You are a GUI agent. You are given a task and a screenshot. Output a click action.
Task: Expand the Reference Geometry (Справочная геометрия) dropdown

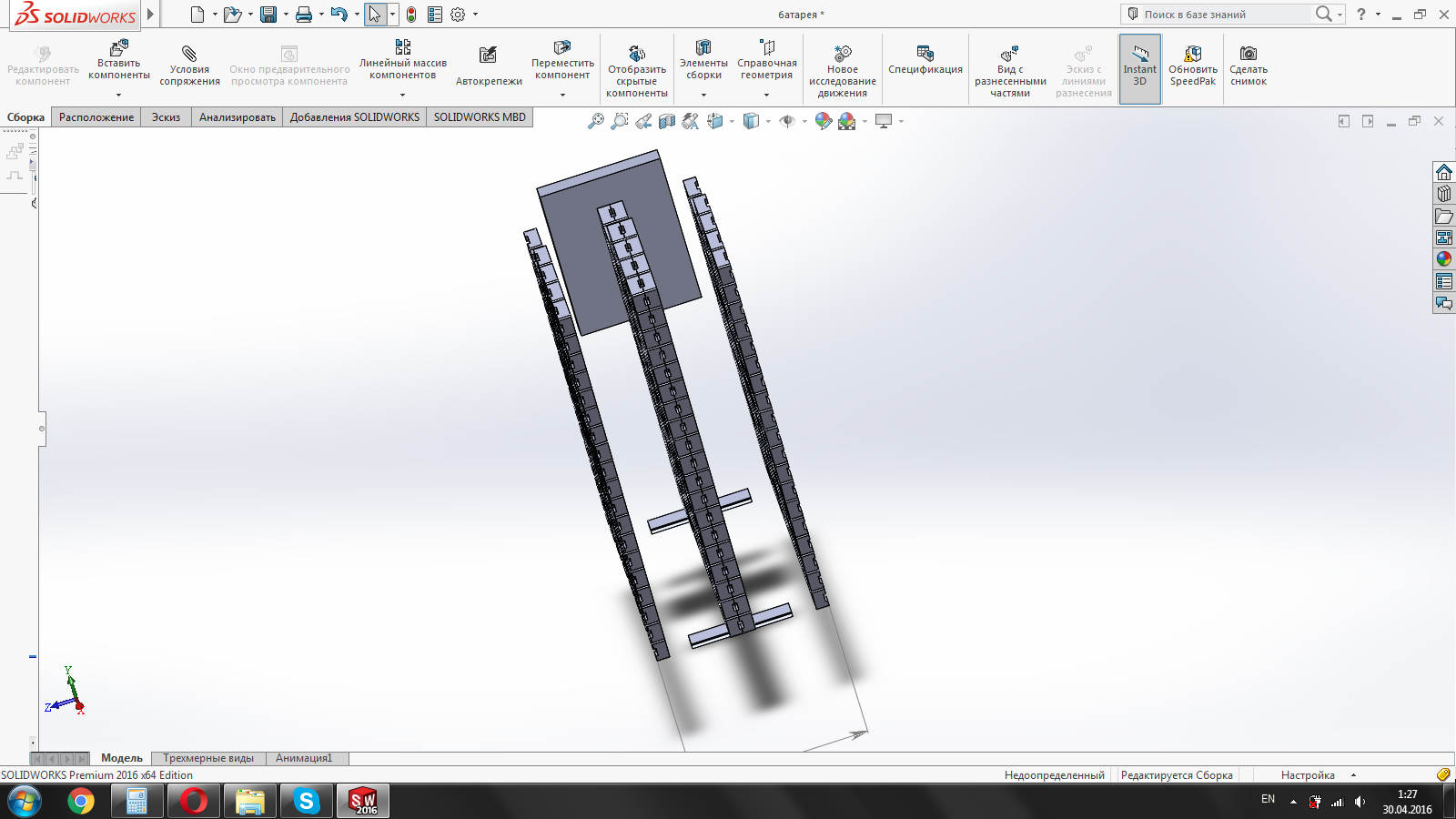coord(766,95)
